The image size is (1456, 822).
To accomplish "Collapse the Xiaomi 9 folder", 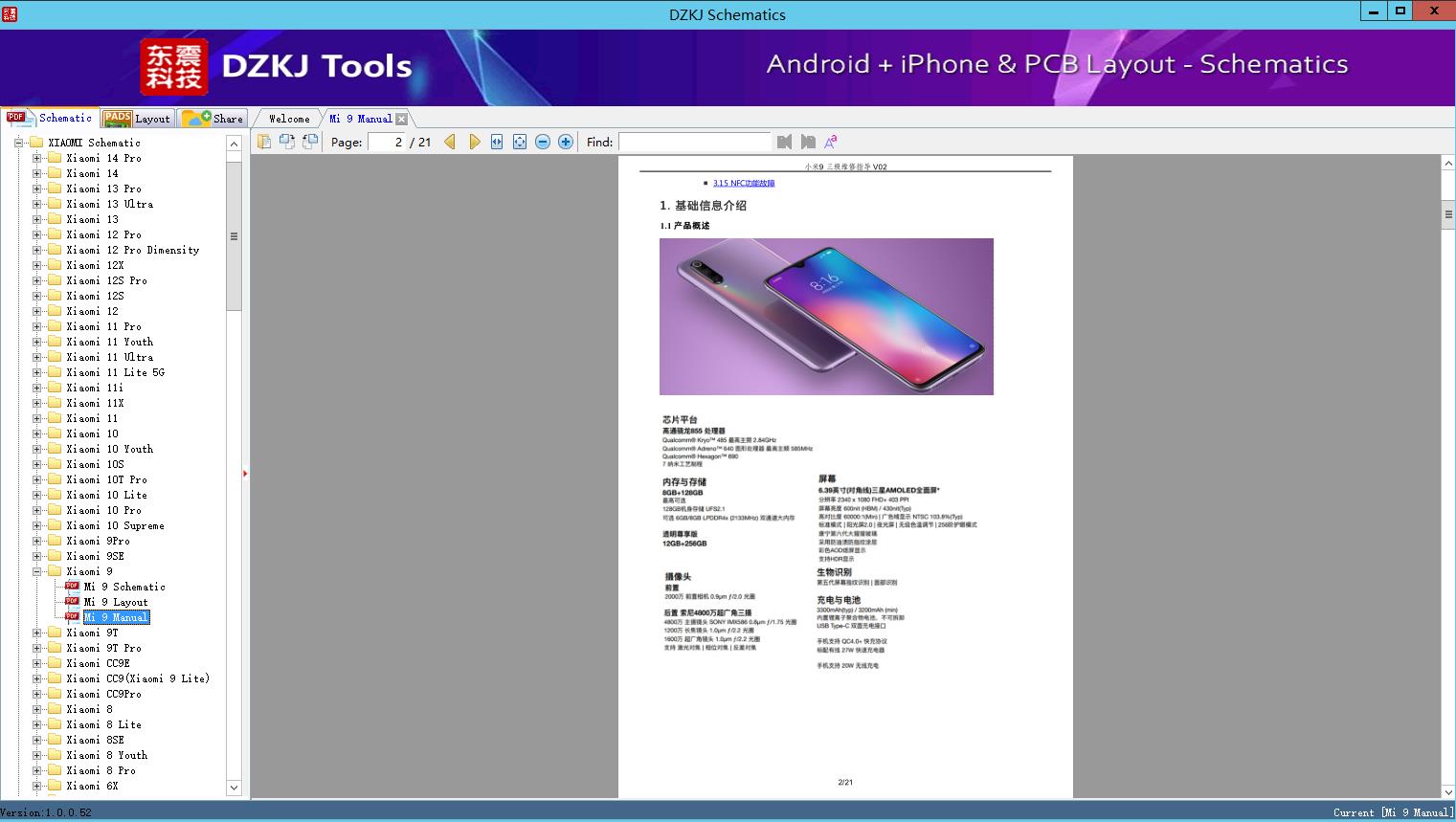I will click(36, 571).
